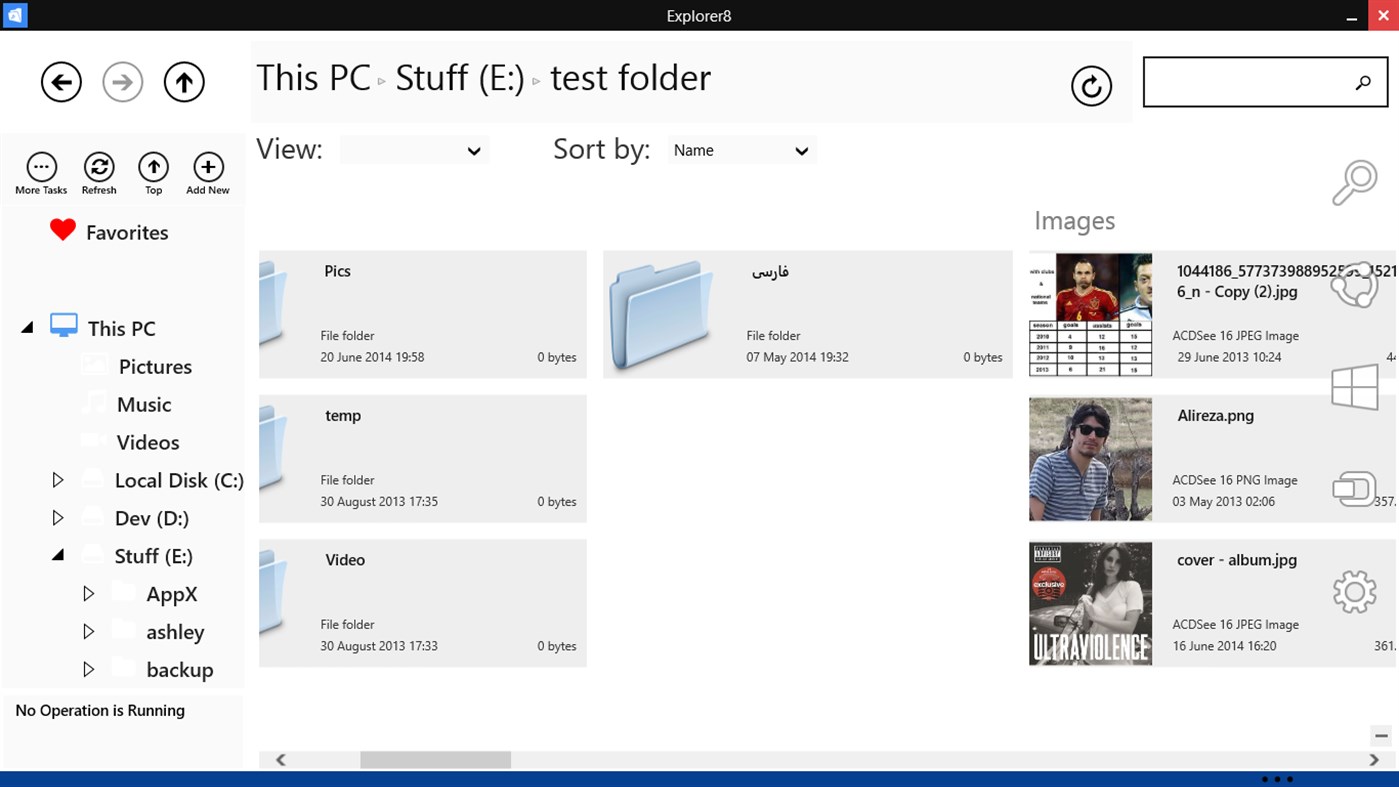Viewport: 1399px width, 787px height.
Task: Click Favorites in the sidebar
Action: click(126, 233)
